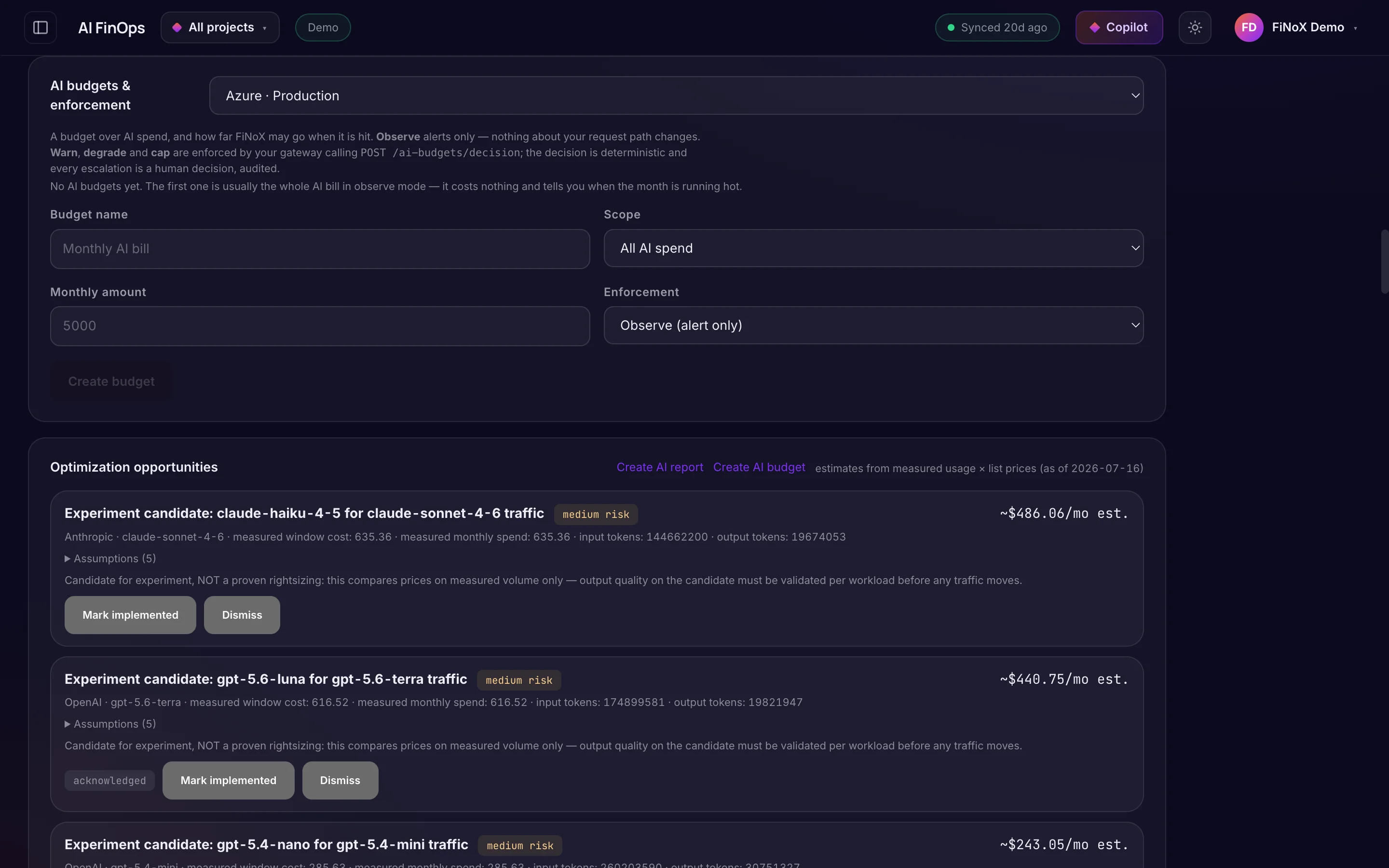Screen dimensions: 1389x868
Task: Click the Synced 20d ago status
Action: 997,27
